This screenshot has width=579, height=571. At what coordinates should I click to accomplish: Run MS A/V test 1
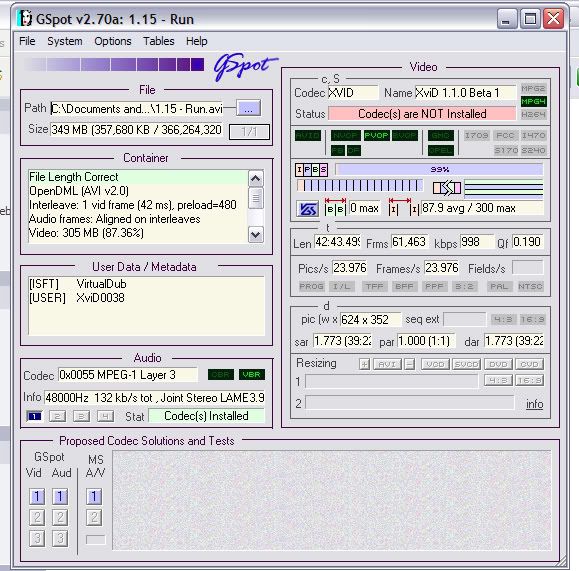tap(94, 496)
